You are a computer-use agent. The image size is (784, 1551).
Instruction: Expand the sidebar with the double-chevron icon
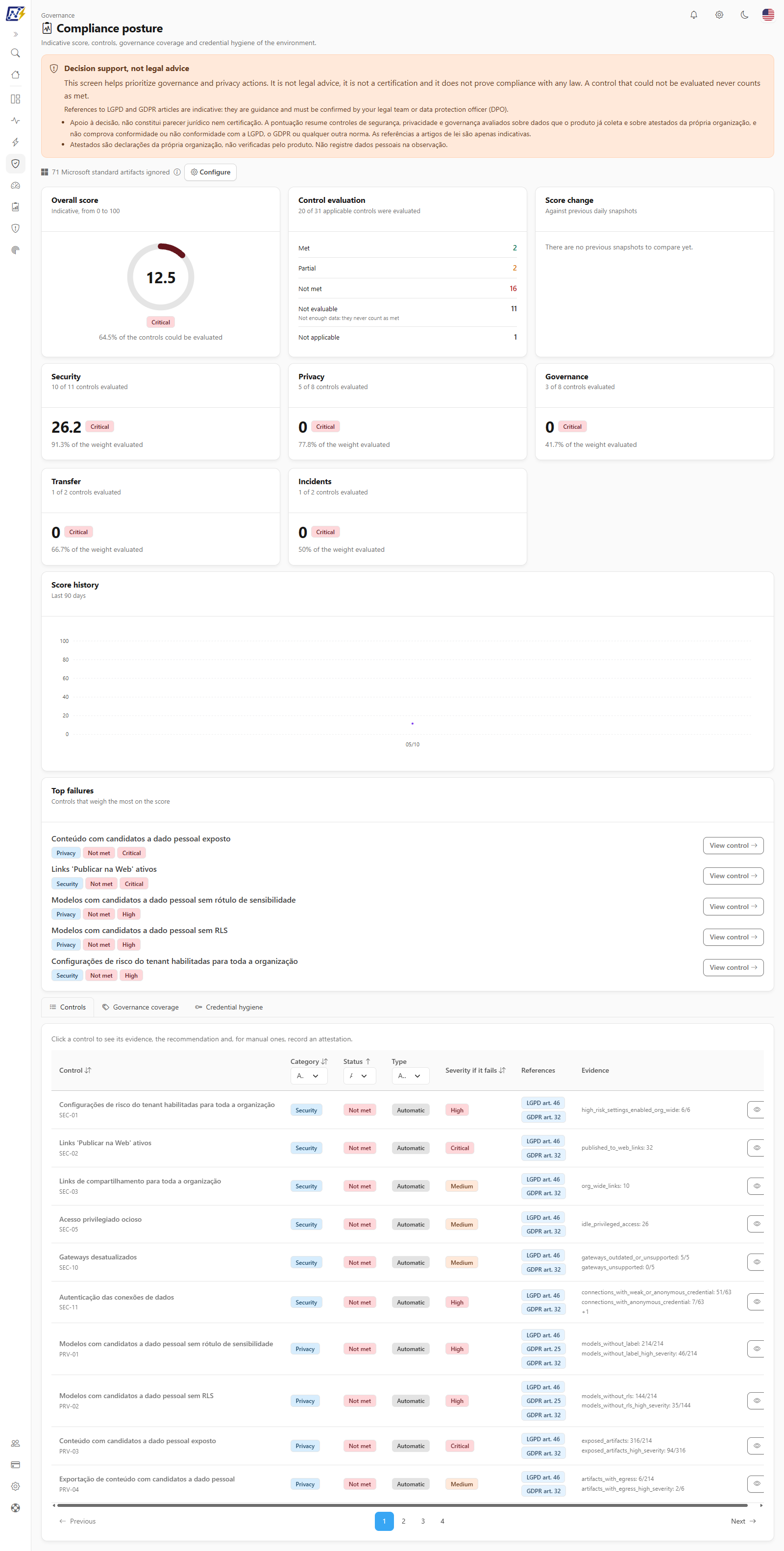16,34
